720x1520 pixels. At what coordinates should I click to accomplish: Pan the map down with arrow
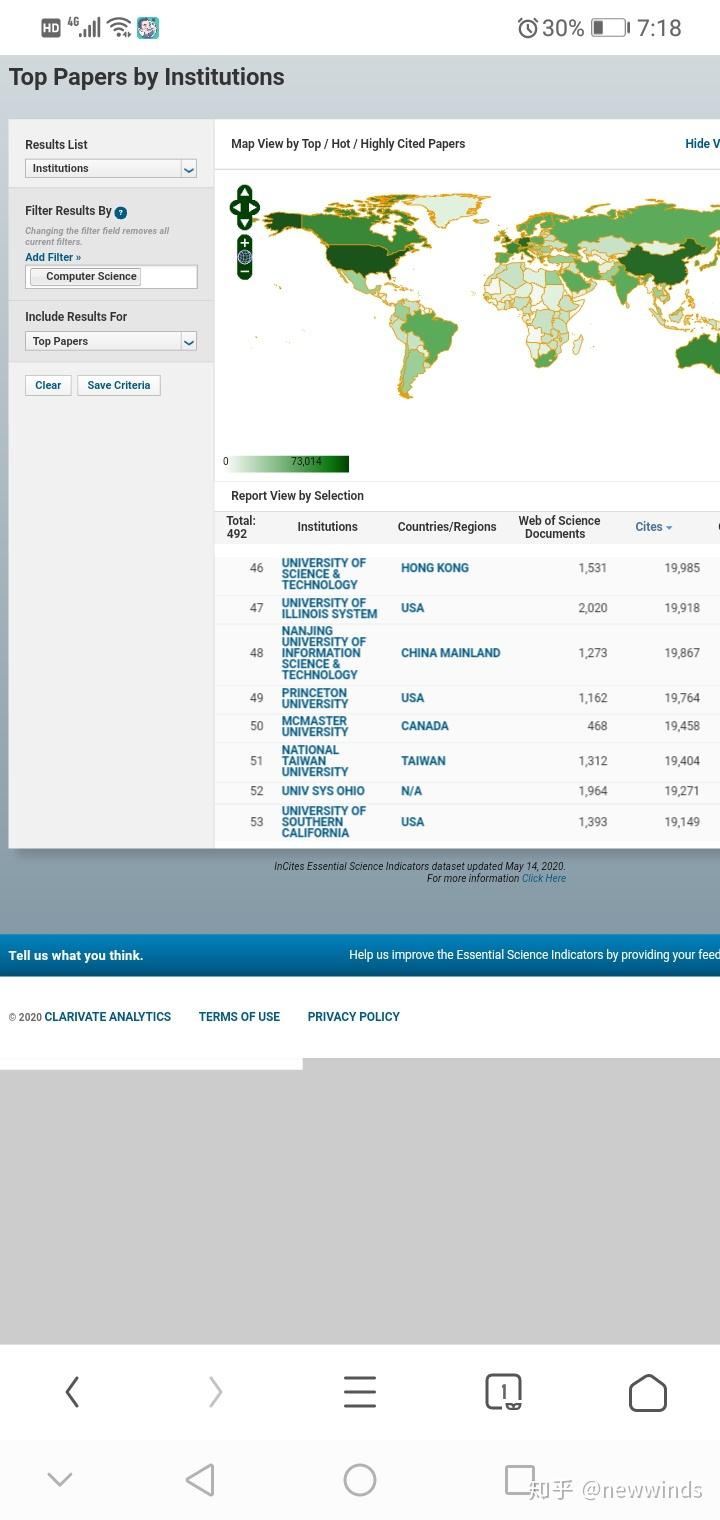(245, 223)
